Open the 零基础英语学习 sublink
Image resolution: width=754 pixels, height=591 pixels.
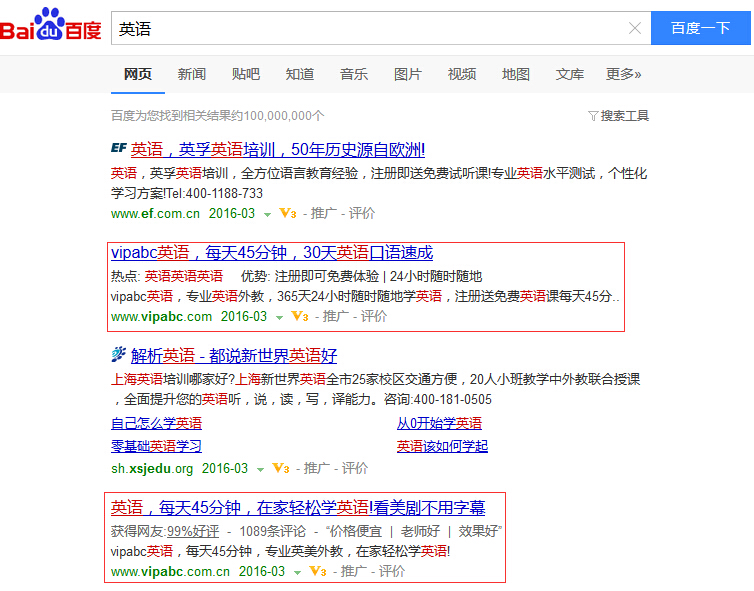point(156,446)
